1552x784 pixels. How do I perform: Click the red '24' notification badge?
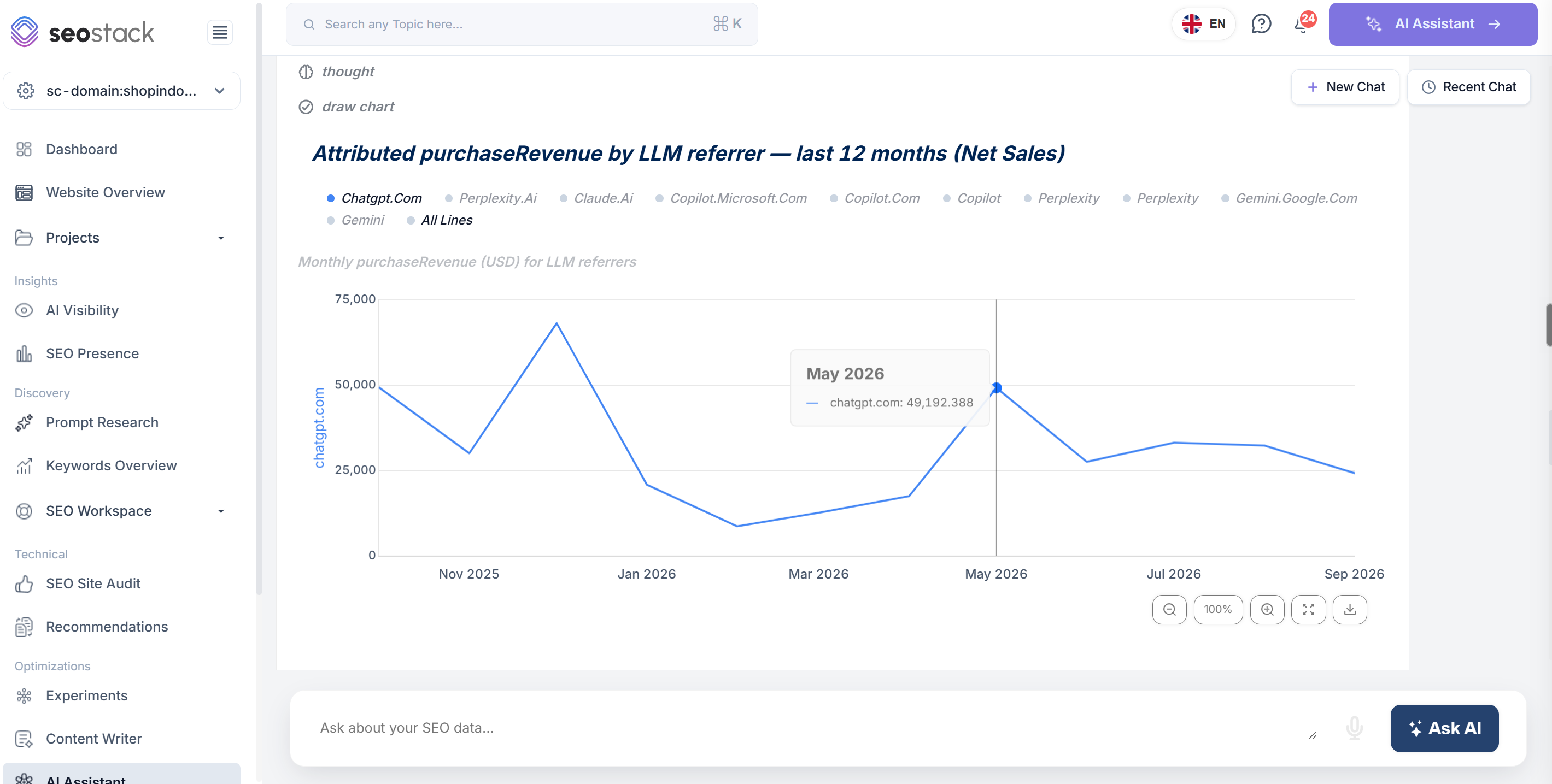tap(1308, 19)
